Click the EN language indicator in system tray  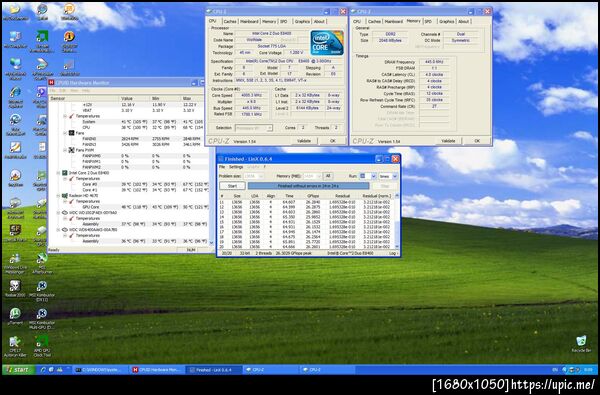[555, 370]
